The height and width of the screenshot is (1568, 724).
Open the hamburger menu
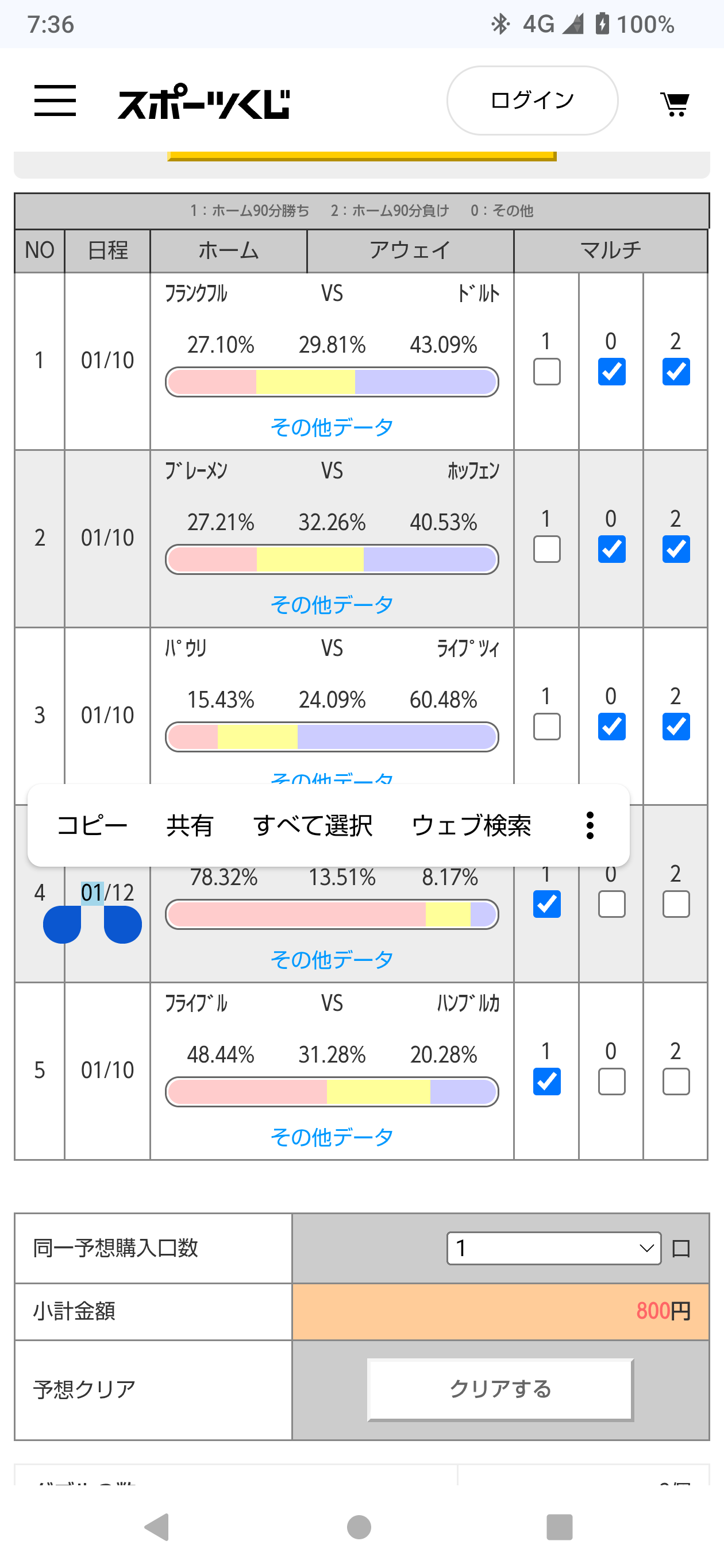(x=55, y=101)
